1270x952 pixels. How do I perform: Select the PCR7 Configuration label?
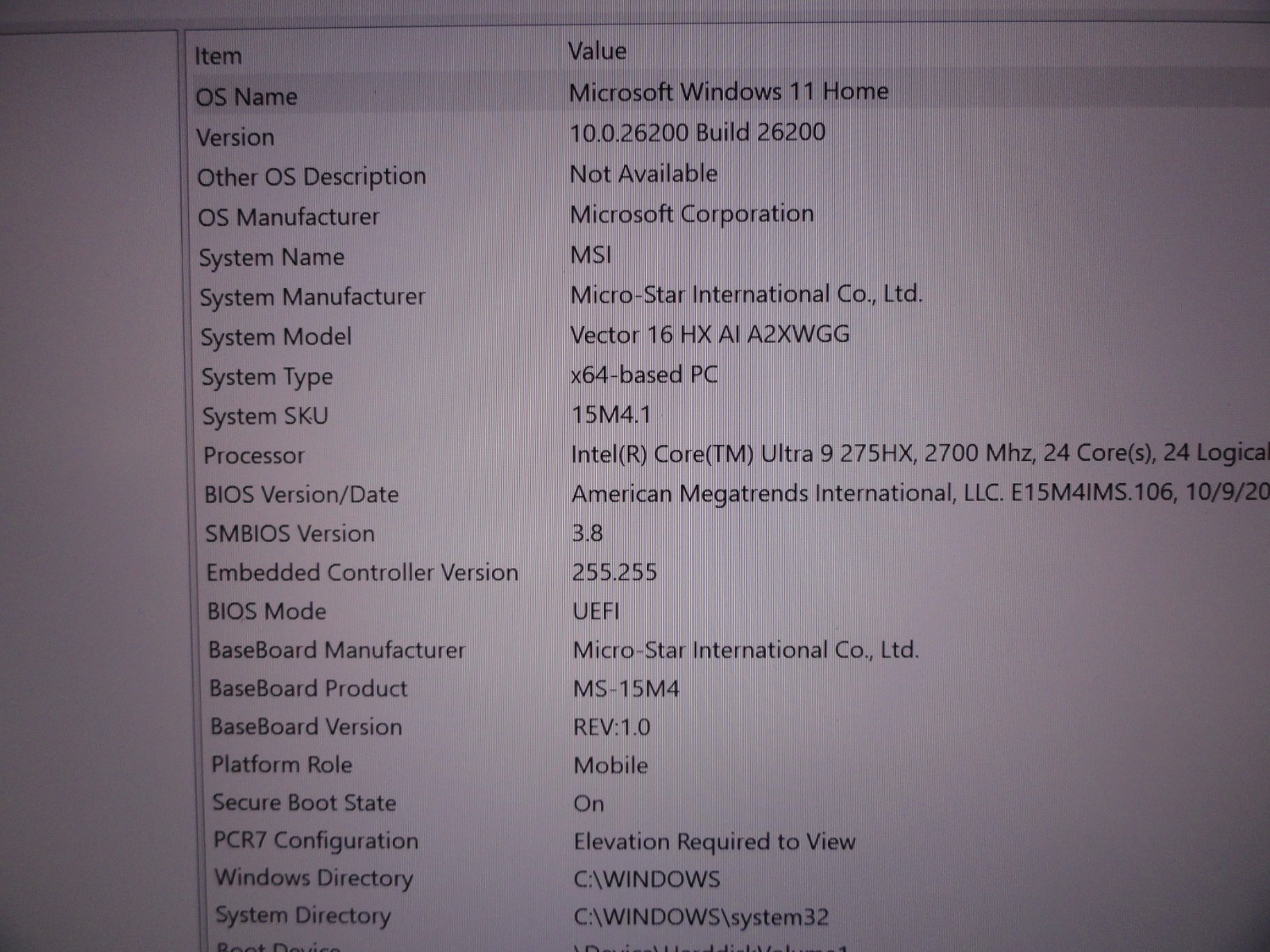[x=316, y=841]
